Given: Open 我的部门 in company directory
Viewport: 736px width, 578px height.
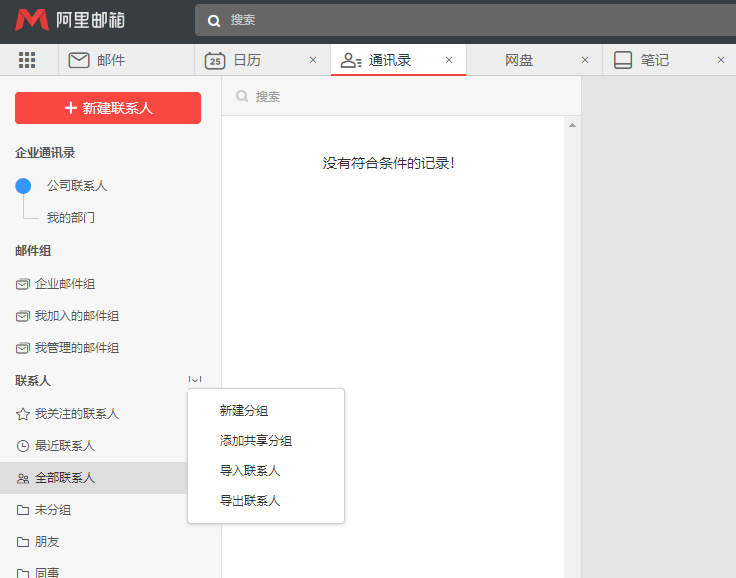Looking at the screenshot, I should (x=70, y=218).
